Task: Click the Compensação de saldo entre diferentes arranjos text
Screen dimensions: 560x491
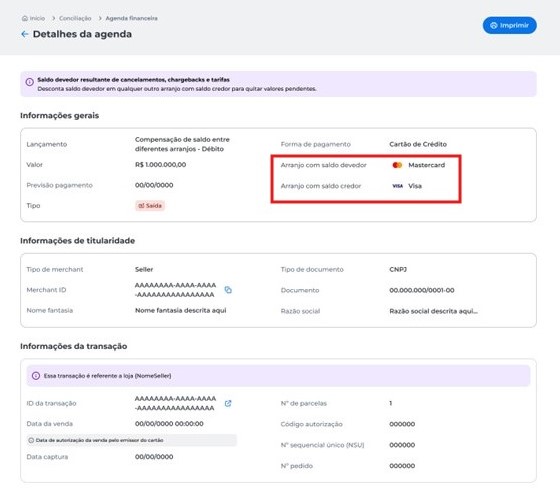Action: coord(182,144)
